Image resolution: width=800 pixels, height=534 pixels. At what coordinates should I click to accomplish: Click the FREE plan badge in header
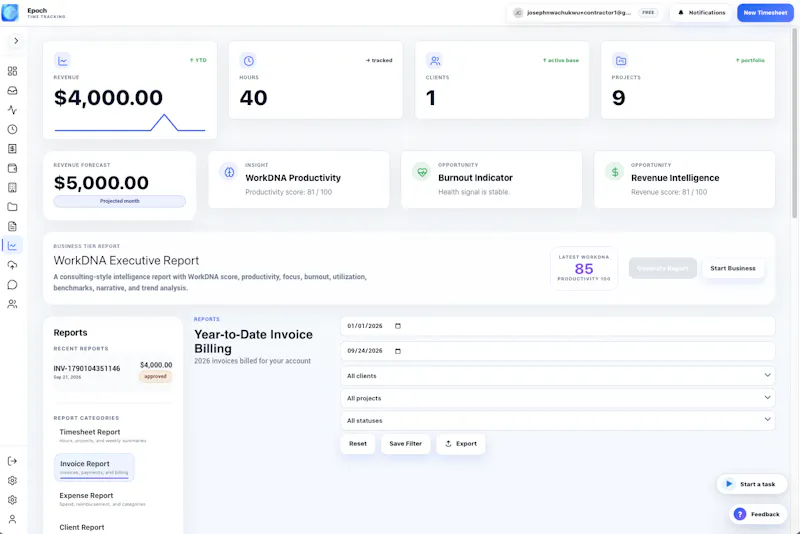pos(648,12)
